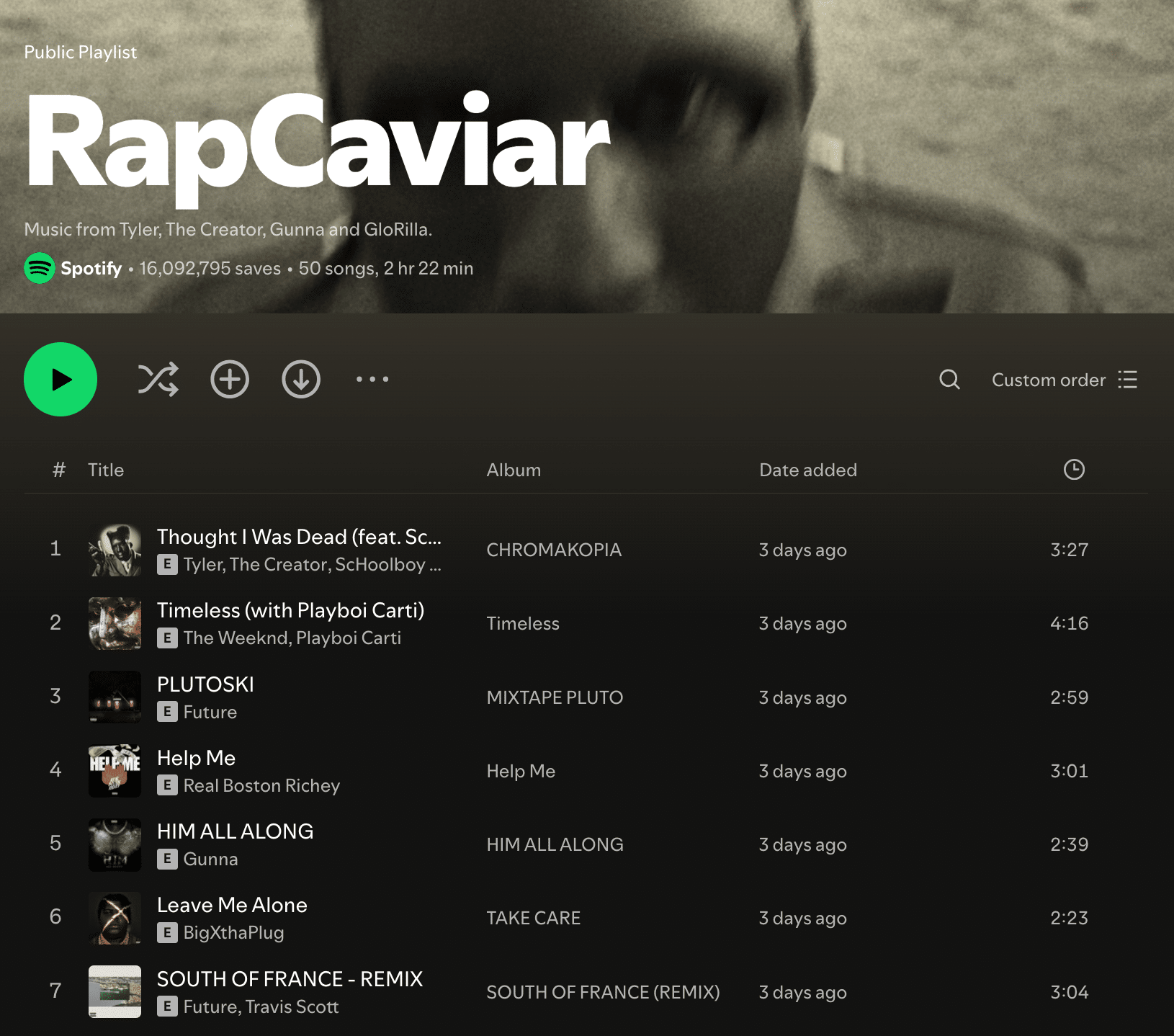
Task: Open TAKE CARE album link
Action: [x=533, y=918]
